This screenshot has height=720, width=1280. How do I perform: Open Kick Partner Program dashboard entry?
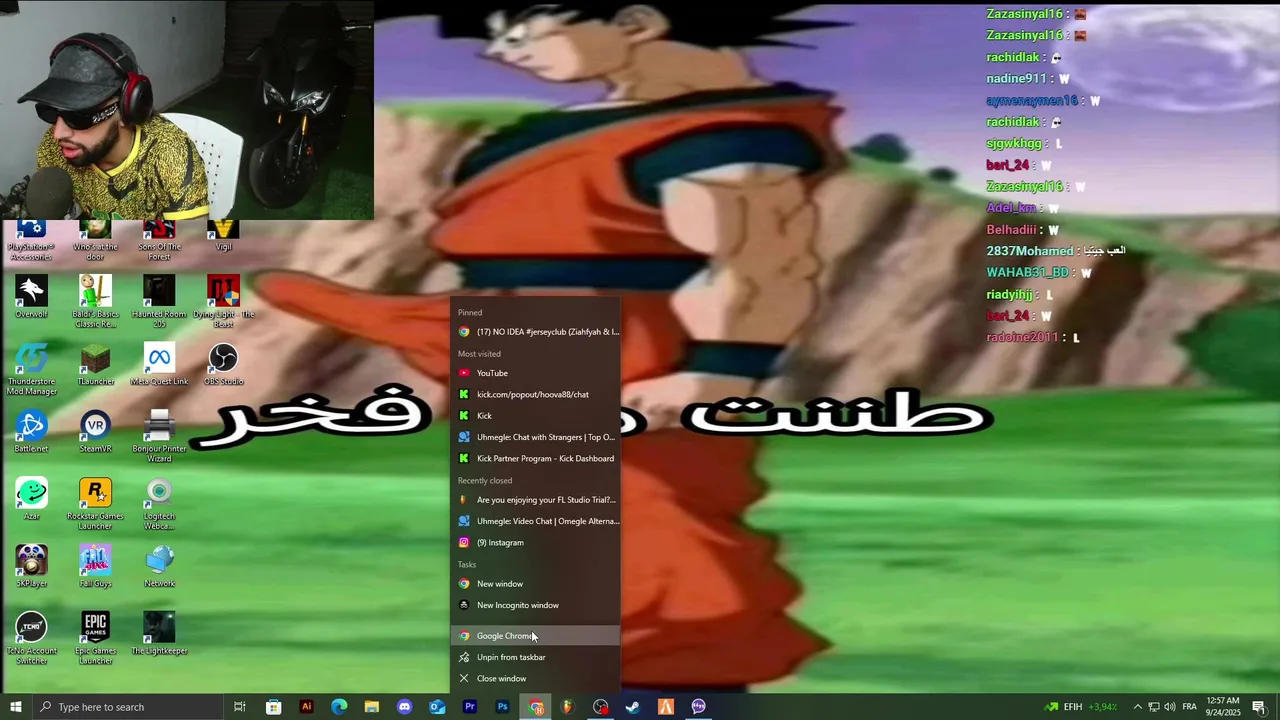[x=536, y=459]
